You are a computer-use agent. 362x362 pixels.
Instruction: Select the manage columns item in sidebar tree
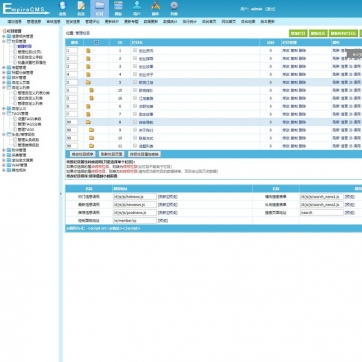25,47
